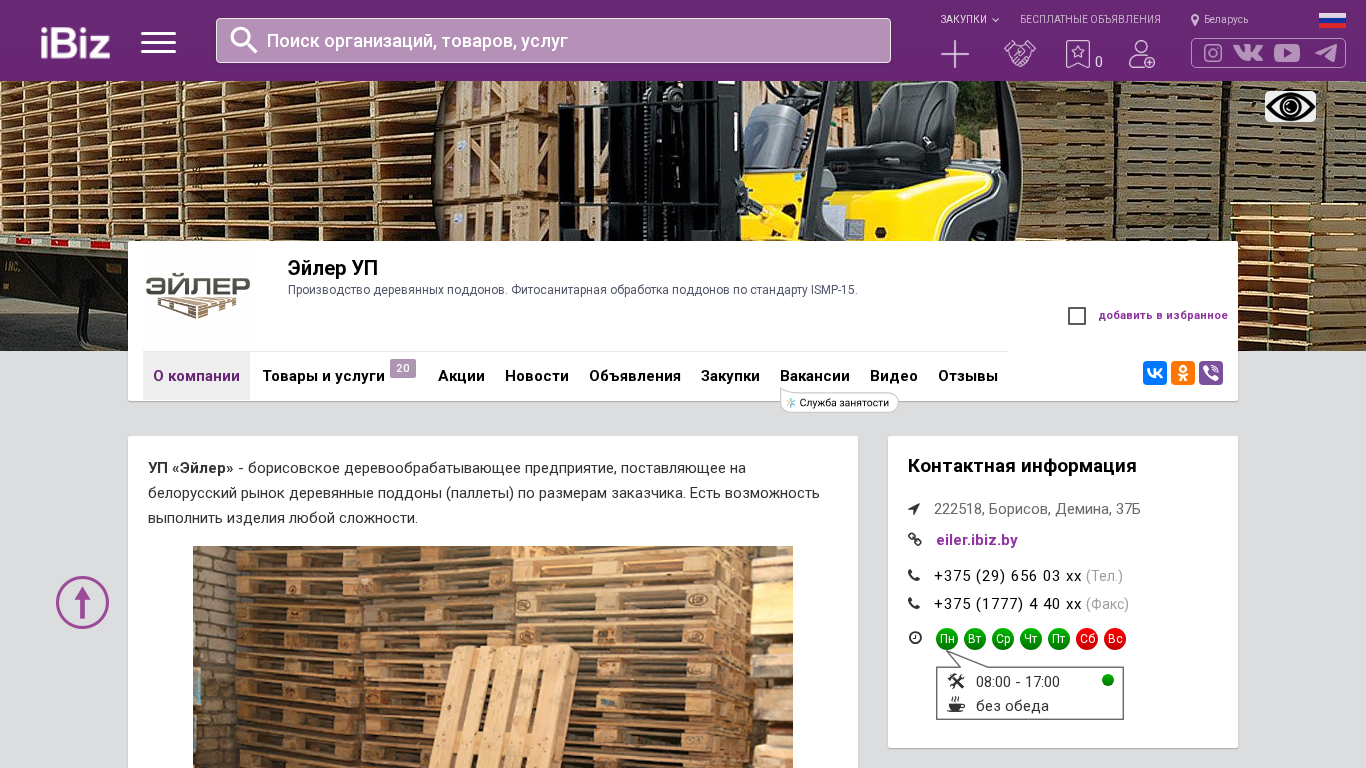Open iBiz Instagram page icon

[x=1213, y=53]
